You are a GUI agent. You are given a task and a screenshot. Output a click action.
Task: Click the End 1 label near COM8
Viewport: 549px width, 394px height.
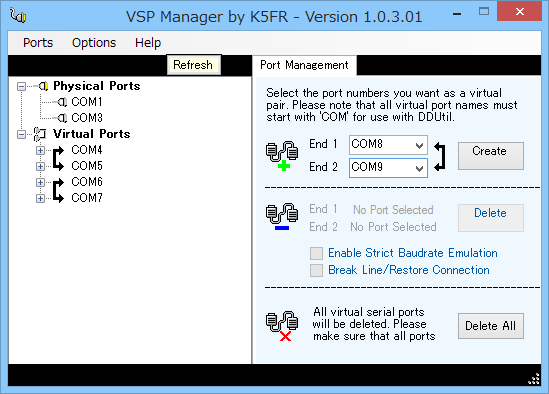[x=323, y=144]
